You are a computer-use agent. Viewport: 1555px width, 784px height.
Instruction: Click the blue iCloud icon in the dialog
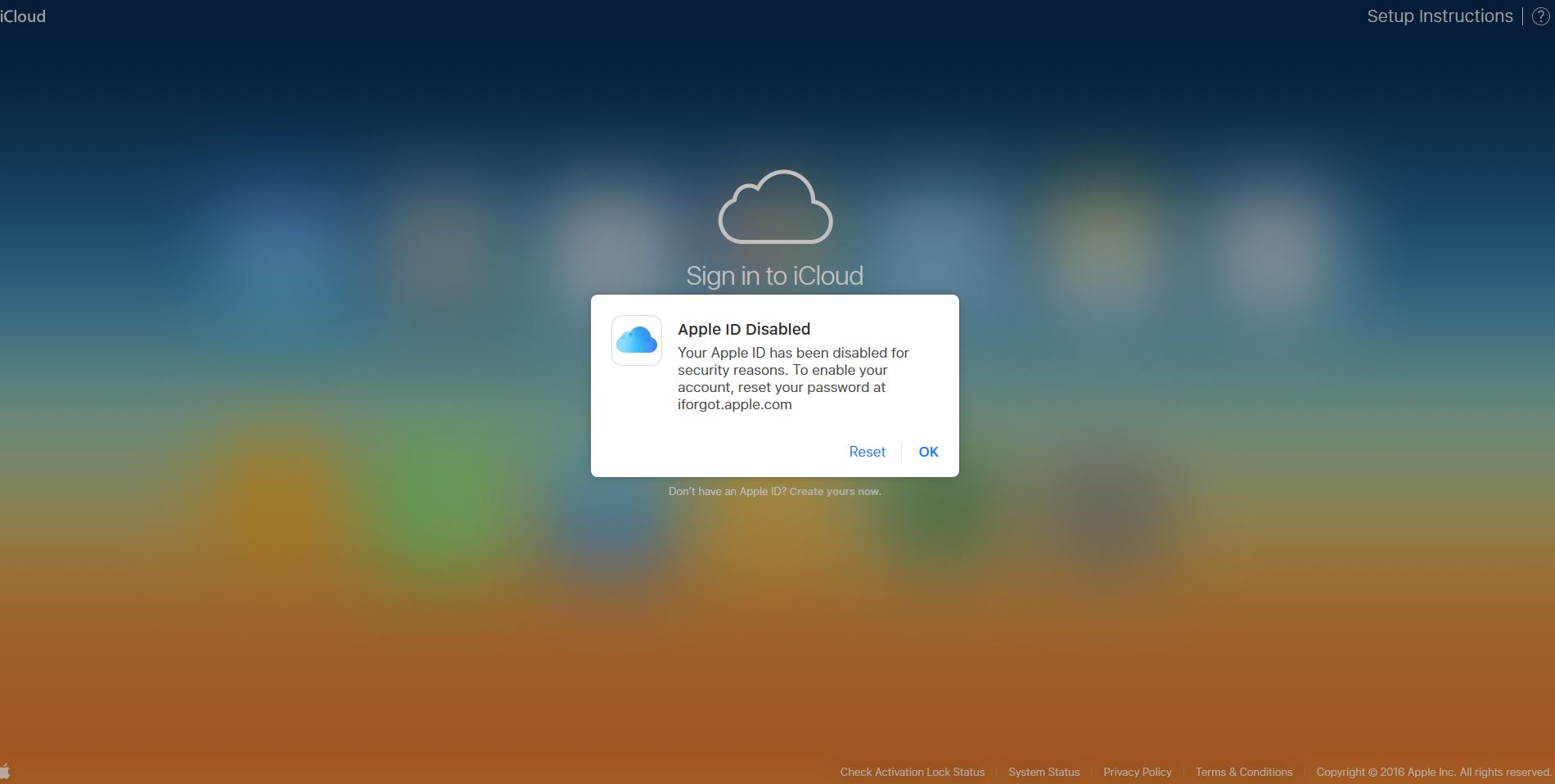pyautogui.click(x=637, y=340)
